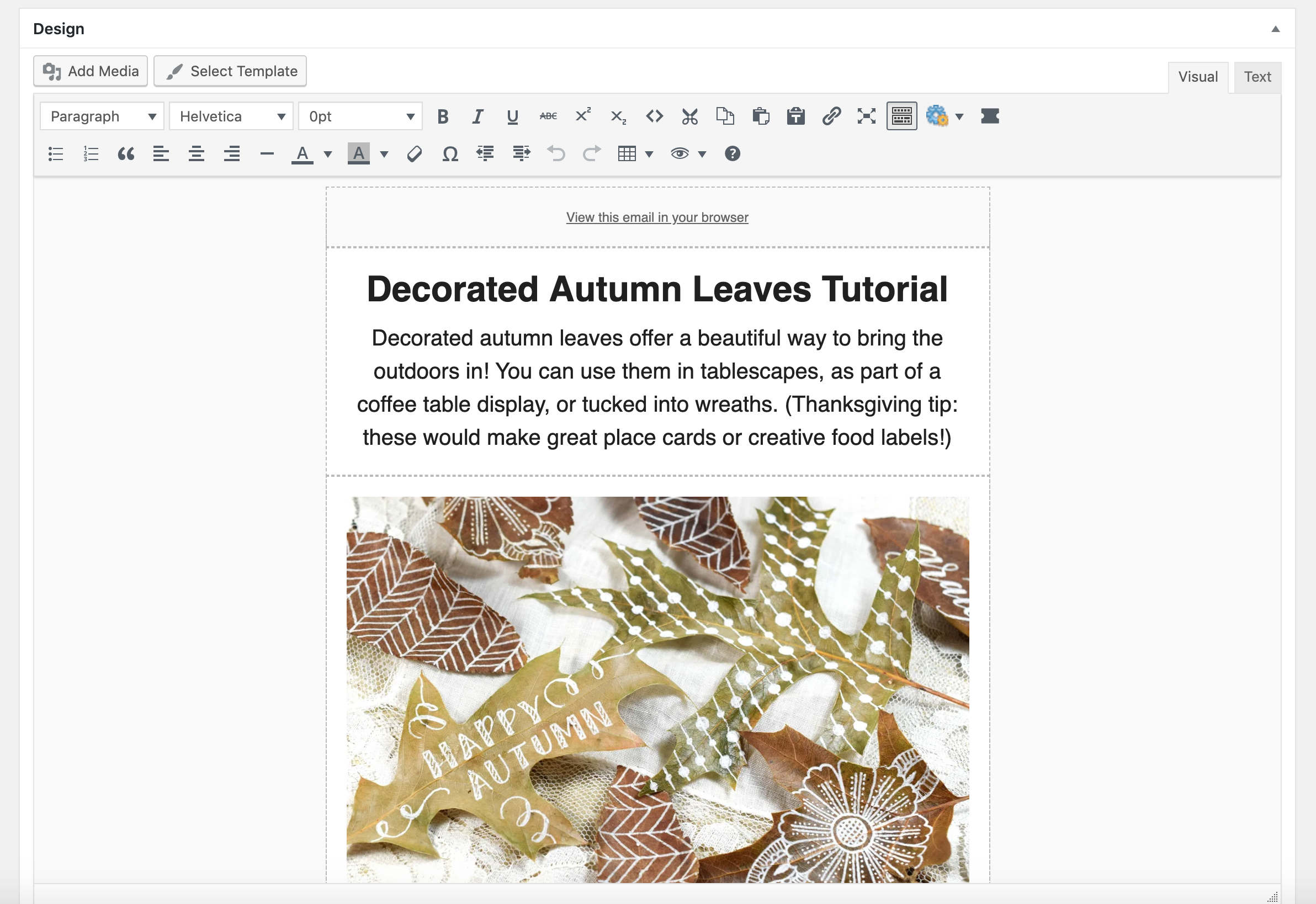Click the editor resize handle corner
Viewport: 1316px width, 904px height.
point(1272,896)
